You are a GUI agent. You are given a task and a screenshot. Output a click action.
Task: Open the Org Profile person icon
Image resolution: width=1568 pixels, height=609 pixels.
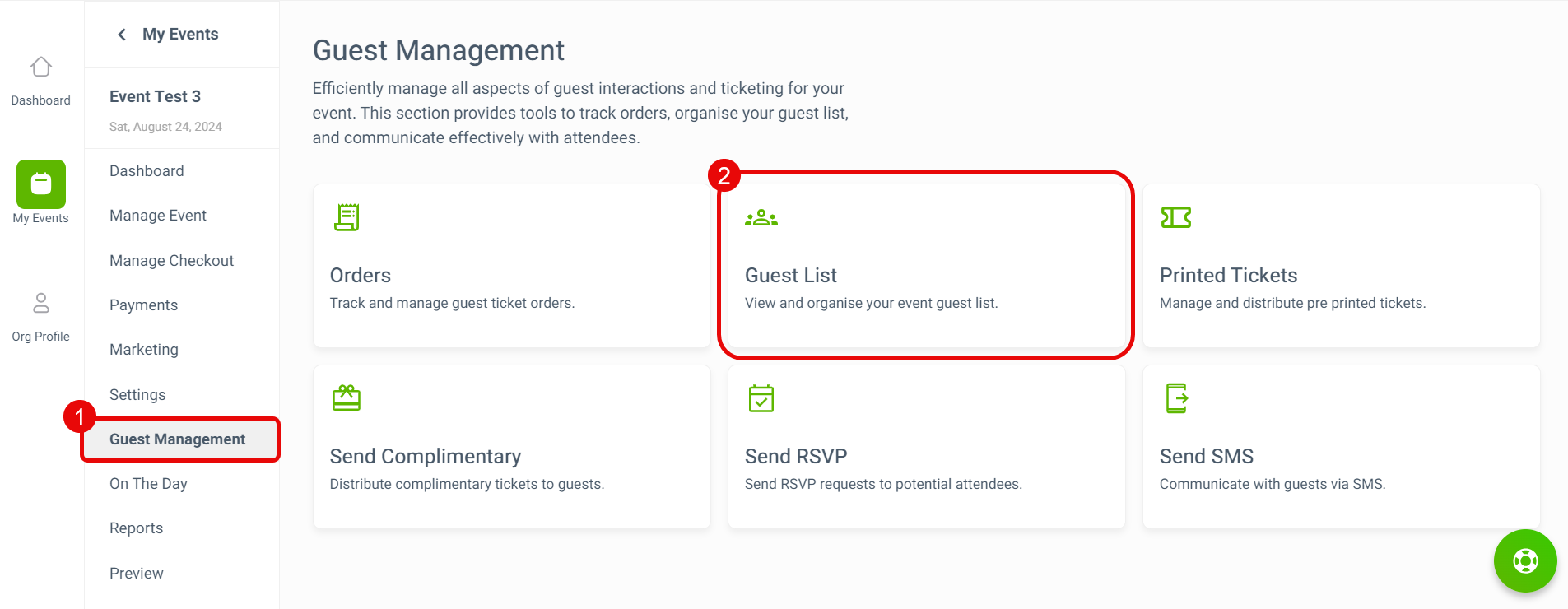(41, 303)
